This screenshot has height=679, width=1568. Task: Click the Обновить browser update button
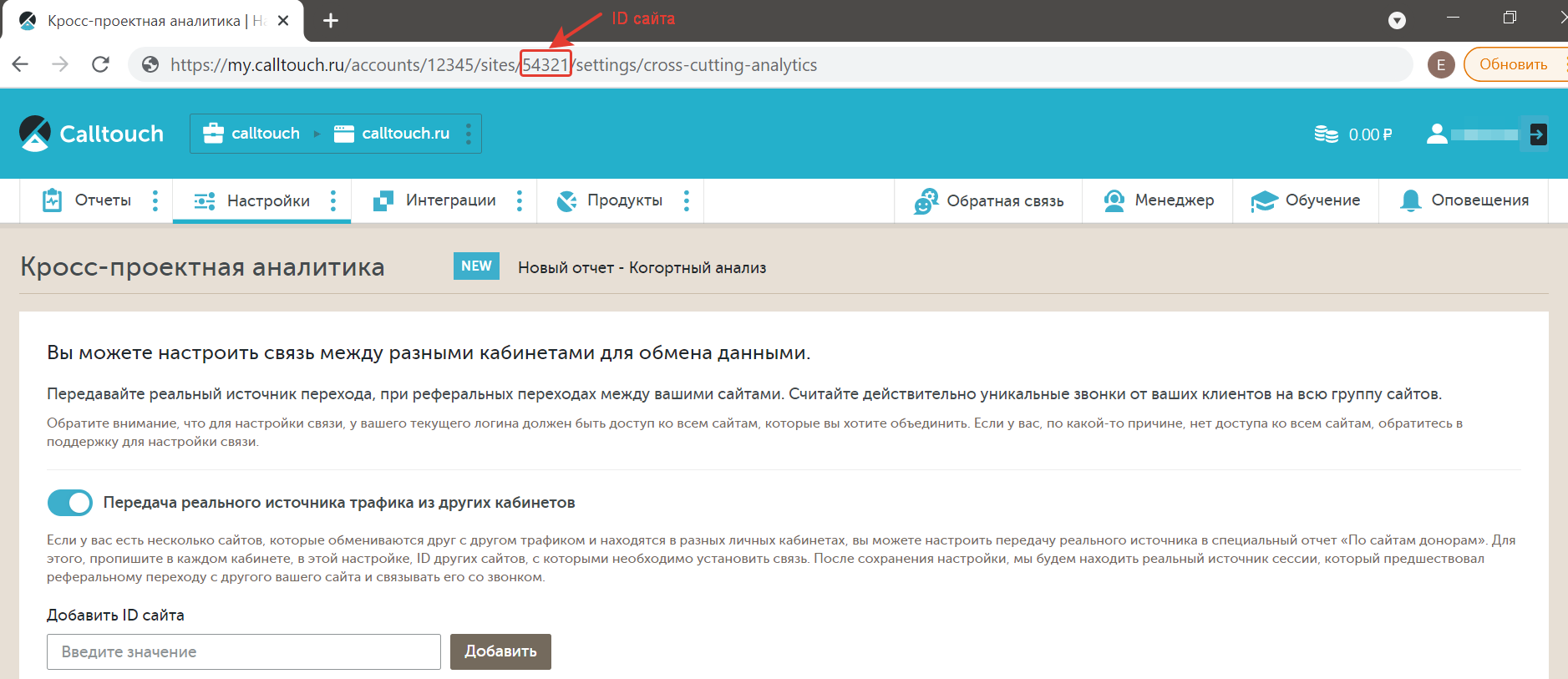pyautogui.click(x=1515, y=64)
